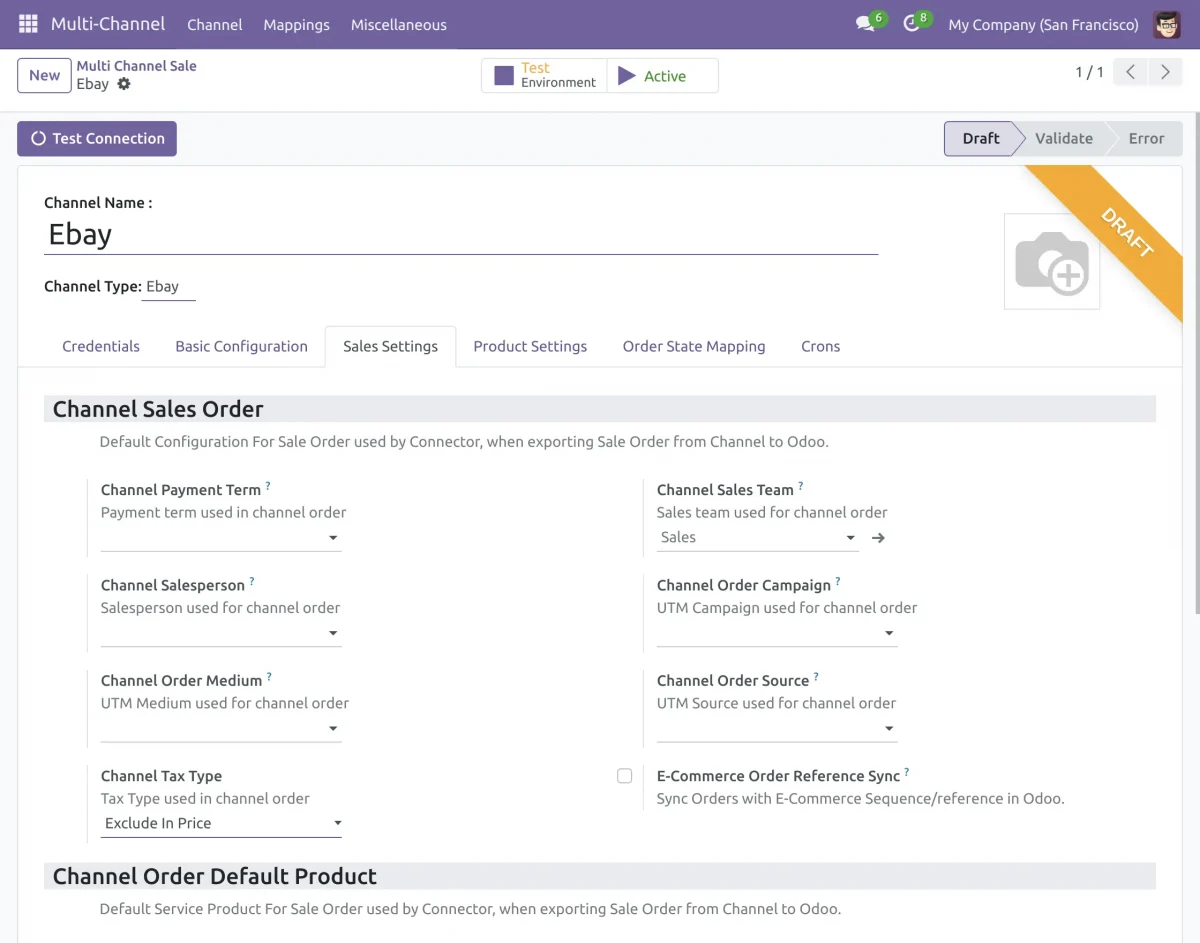Image resolution: width=1200 pixels, height=943 pixels.
Task: Click the next record arrow in the pager
Action: click(x=1165, y=71)
